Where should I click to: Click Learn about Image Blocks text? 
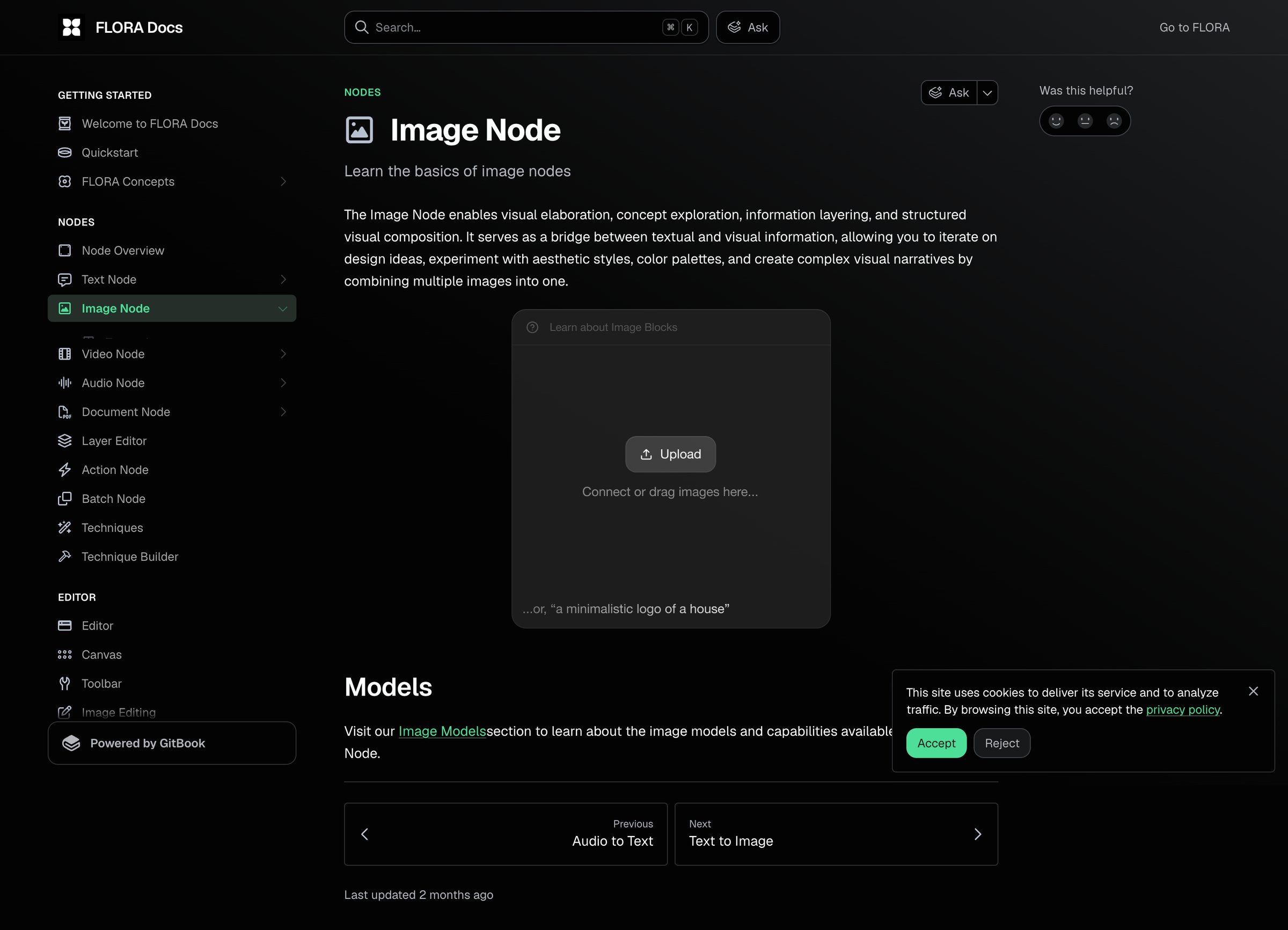(613, 327)
